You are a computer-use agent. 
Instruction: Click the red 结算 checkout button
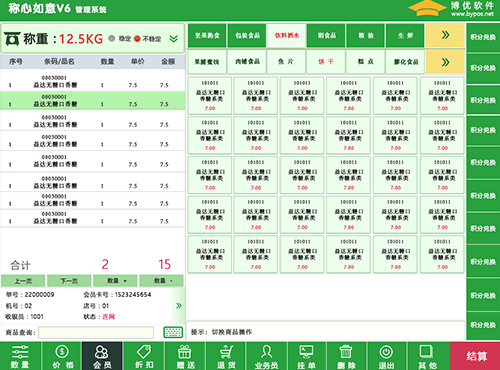coord(475,356)
